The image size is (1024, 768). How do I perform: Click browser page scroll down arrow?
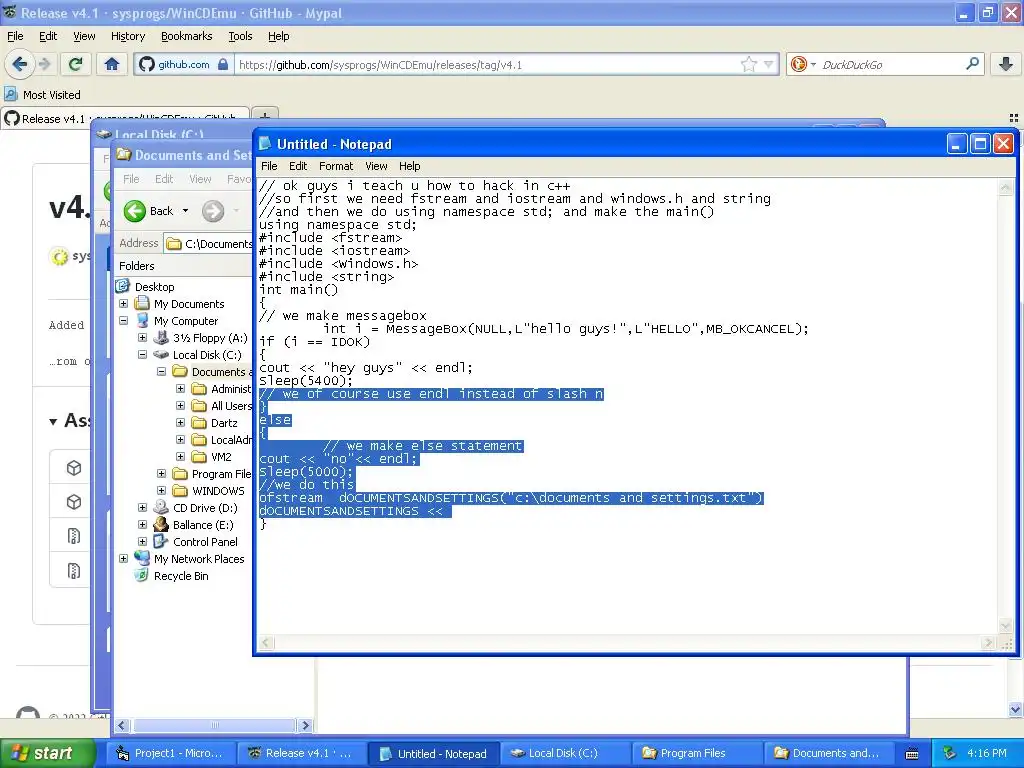coord(1015,709)
